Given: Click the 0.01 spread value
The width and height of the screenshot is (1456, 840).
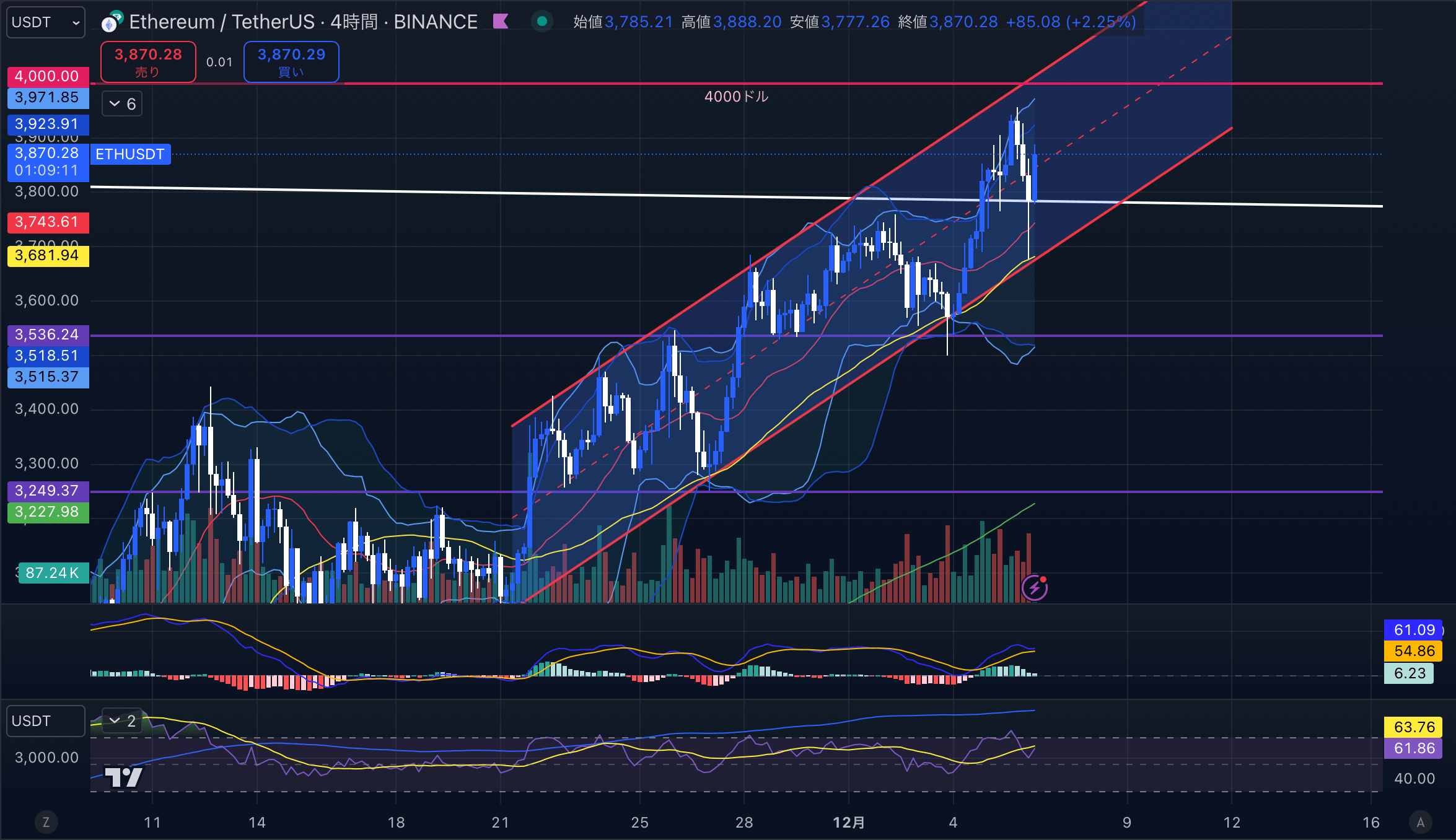Looking at the screenshot, I should (x=219, y=62).
